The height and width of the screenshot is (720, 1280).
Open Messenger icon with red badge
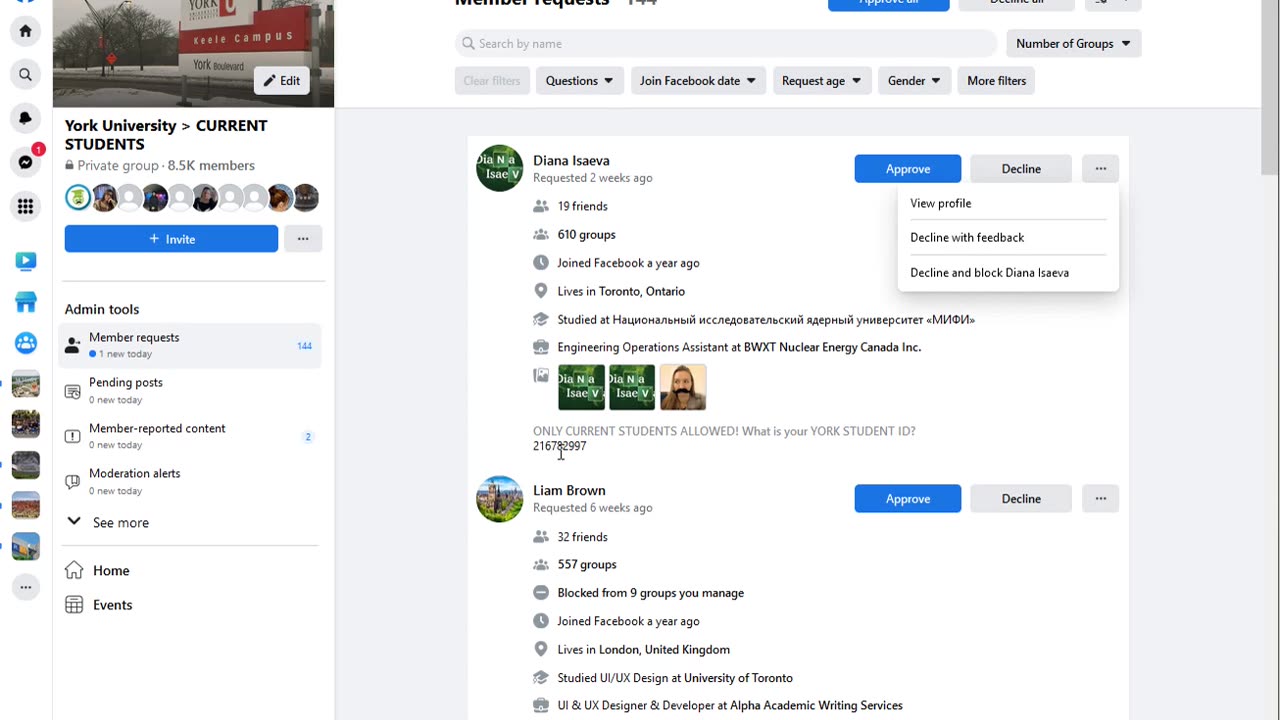26,162
